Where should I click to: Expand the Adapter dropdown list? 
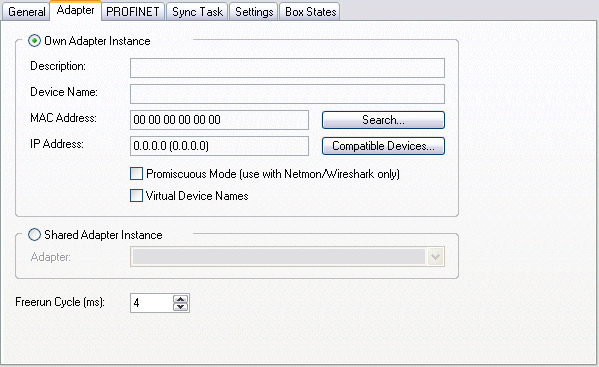(x=435, y=257)
